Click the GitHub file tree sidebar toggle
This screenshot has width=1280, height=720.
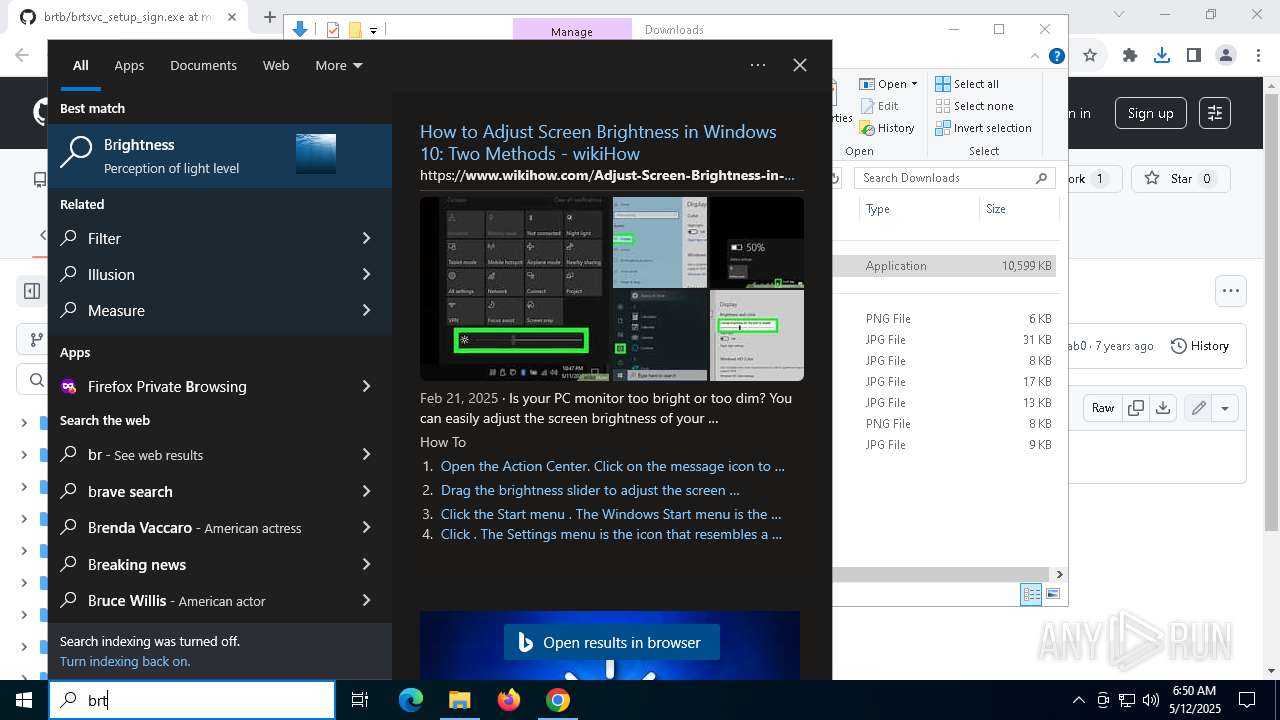(x=32, y=291)
